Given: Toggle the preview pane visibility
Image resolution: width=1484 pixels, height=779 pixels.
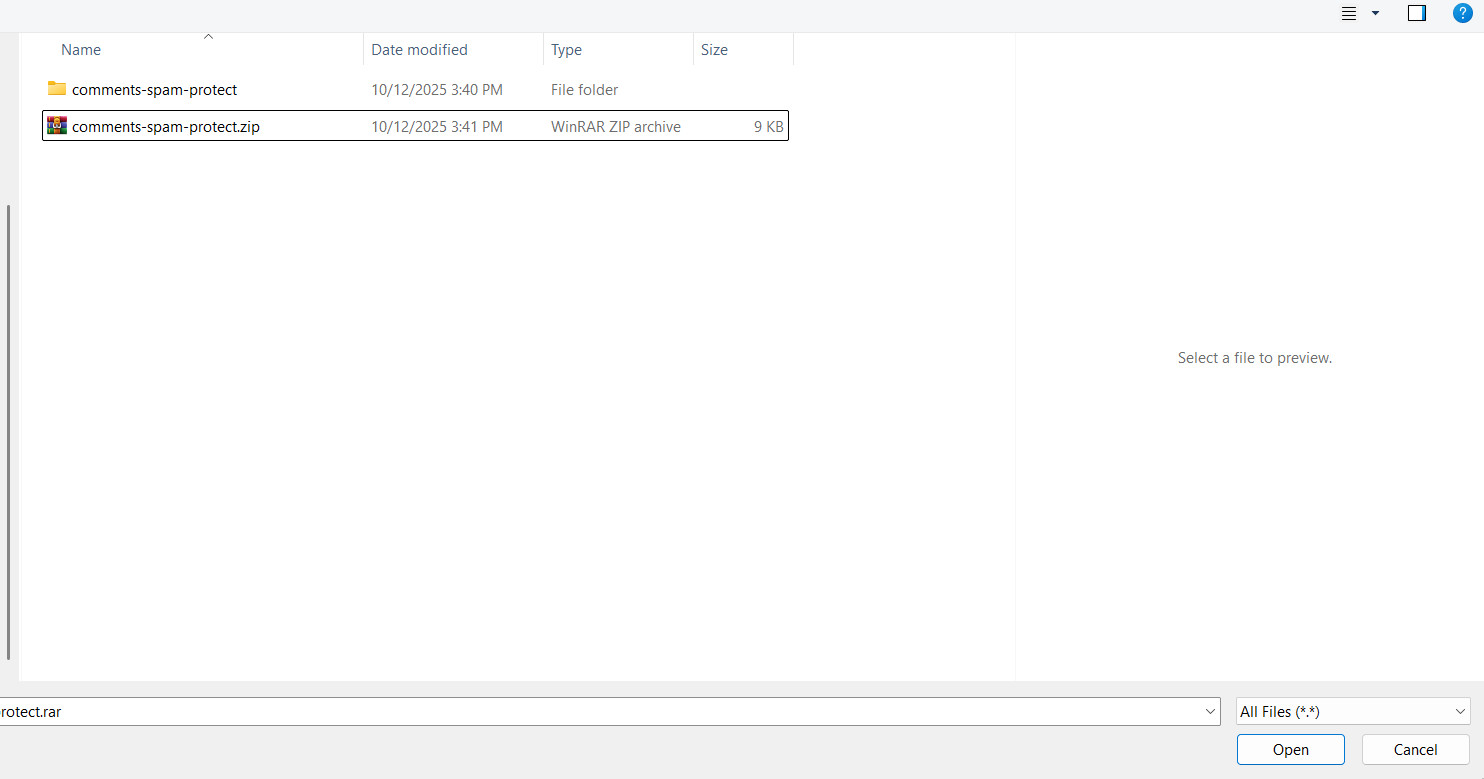Looking at the screenshot, I should tap(1416, 13).
